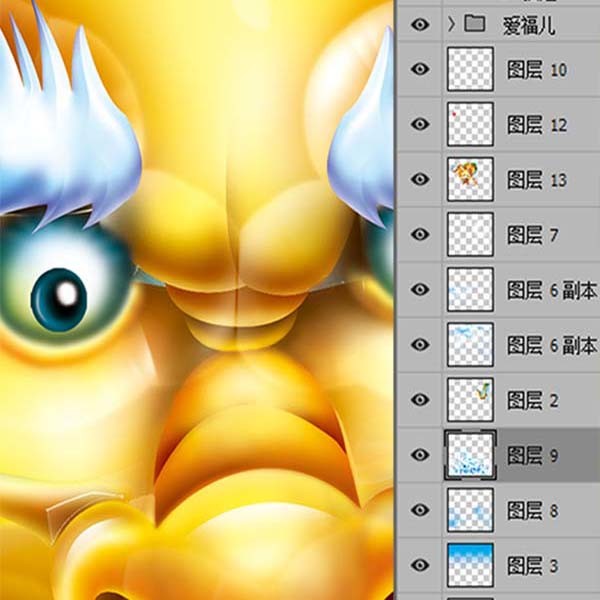
Task: Hide 图层 10 with its eye icon
Action: tap(420, 69)
